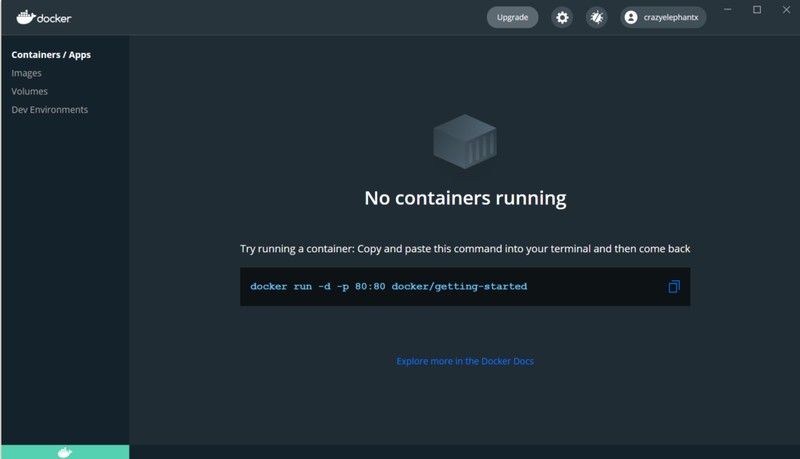Maximize the Docker Desktop window
Image resolution: width=800 pixels, height=459 pixels.
coord(757,9)
